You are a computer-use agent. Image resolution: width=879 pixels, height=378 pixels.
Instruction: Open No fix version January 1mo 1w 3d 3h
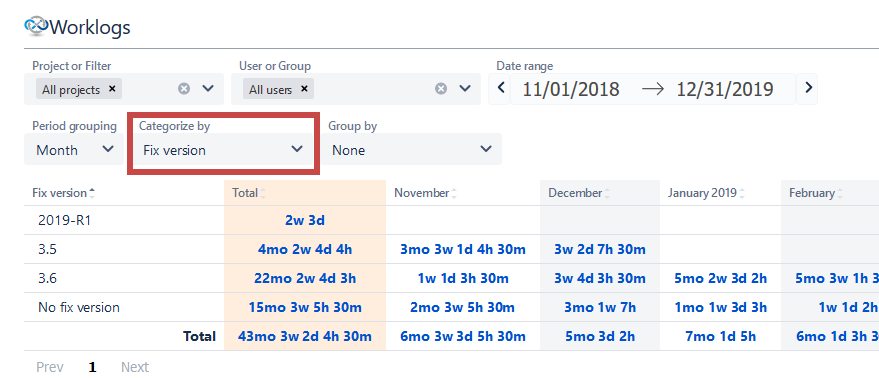(720, 307)
